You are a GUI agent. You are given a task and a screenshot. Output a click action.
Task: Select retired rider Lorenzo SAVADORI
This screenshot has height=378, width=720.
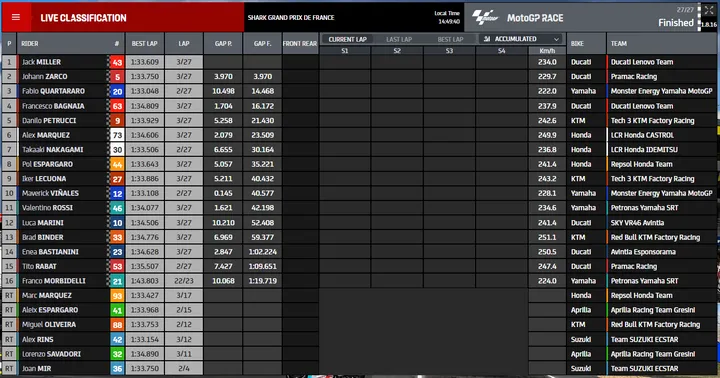[51, 354]
